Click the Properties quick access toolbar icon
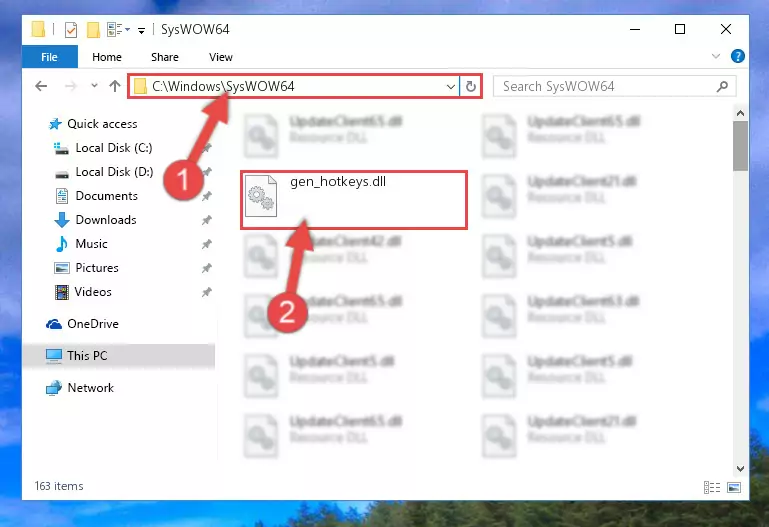 point(71,30)
